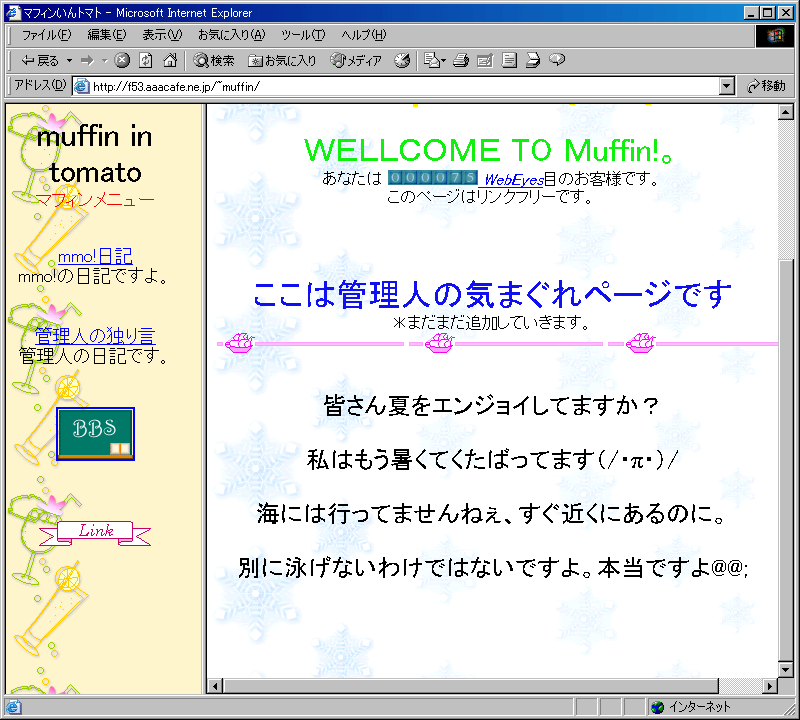
Task: Click the Messenger speech bubble icon
Action: (557, 60)
